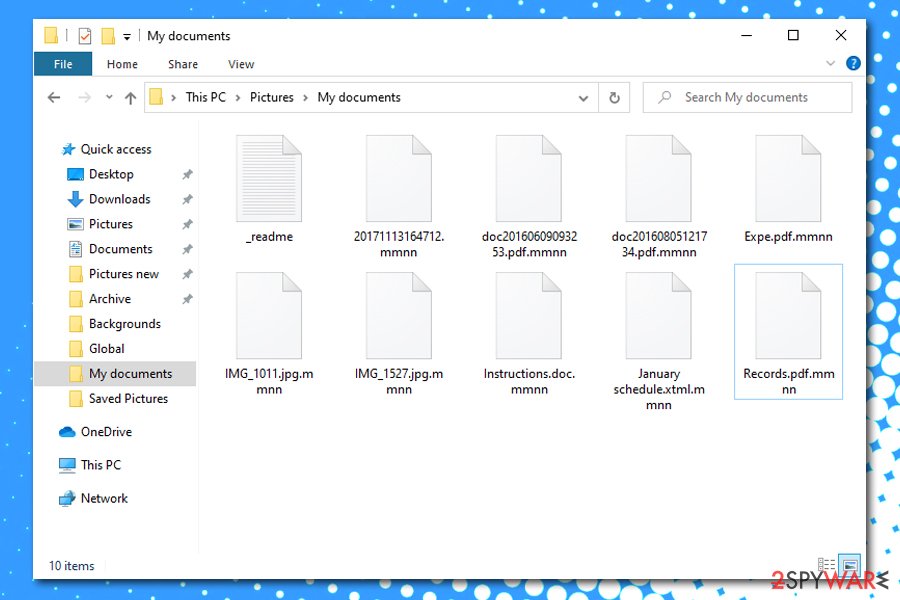The image size is (900, 600).
Task: Focus the Search My documents field
Action: tap(747, 98)
